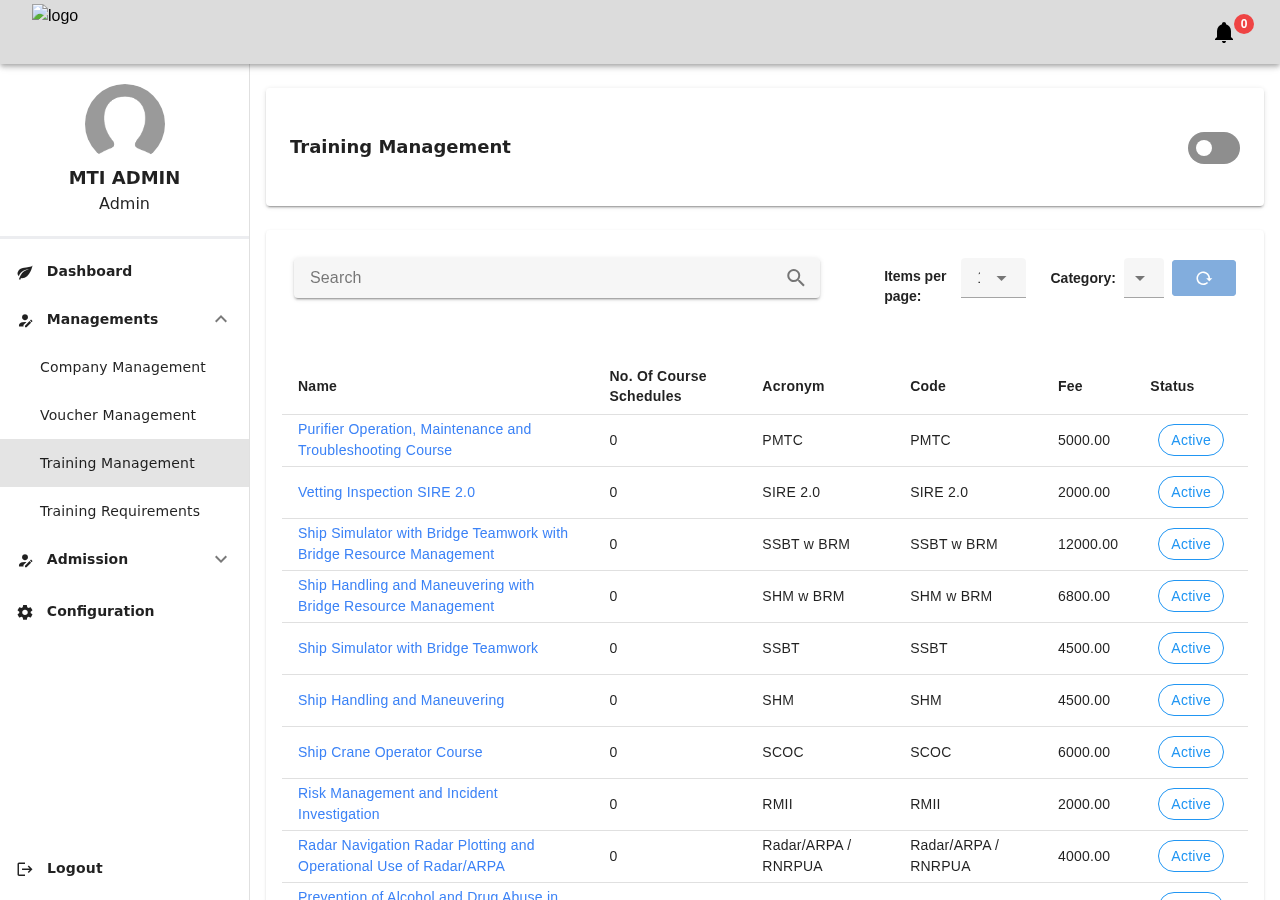This screenshot has width=1280, height=900.
Task: Click the 12000.00 fee cell
Action: pyautogui.click(x=1088, y=544)
